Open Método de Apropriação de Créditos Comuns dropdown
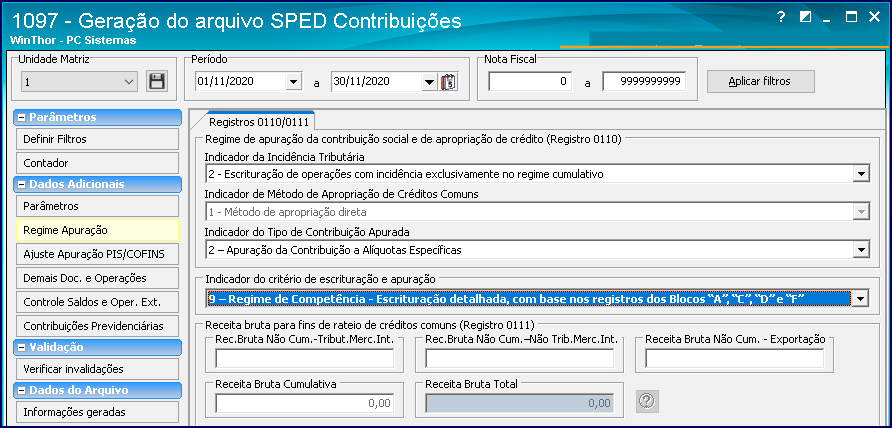 (x=862, y=212)
